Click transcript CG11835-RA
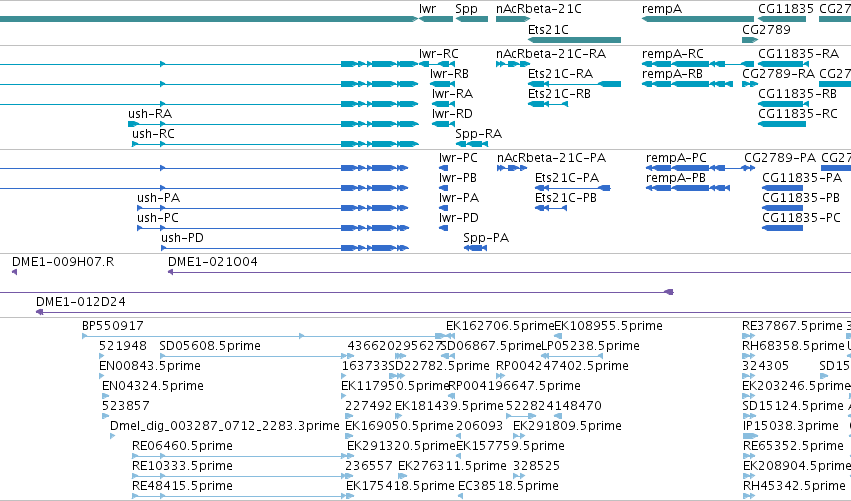851x501 pixels. pos(798,54)
